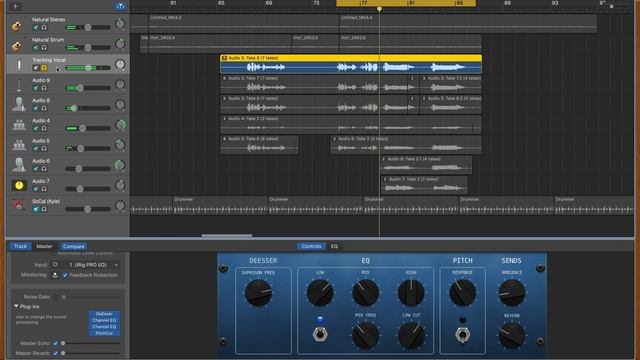
Task: Collapse the Plug-ins disclosure triangle
Action: coord(16,306)
